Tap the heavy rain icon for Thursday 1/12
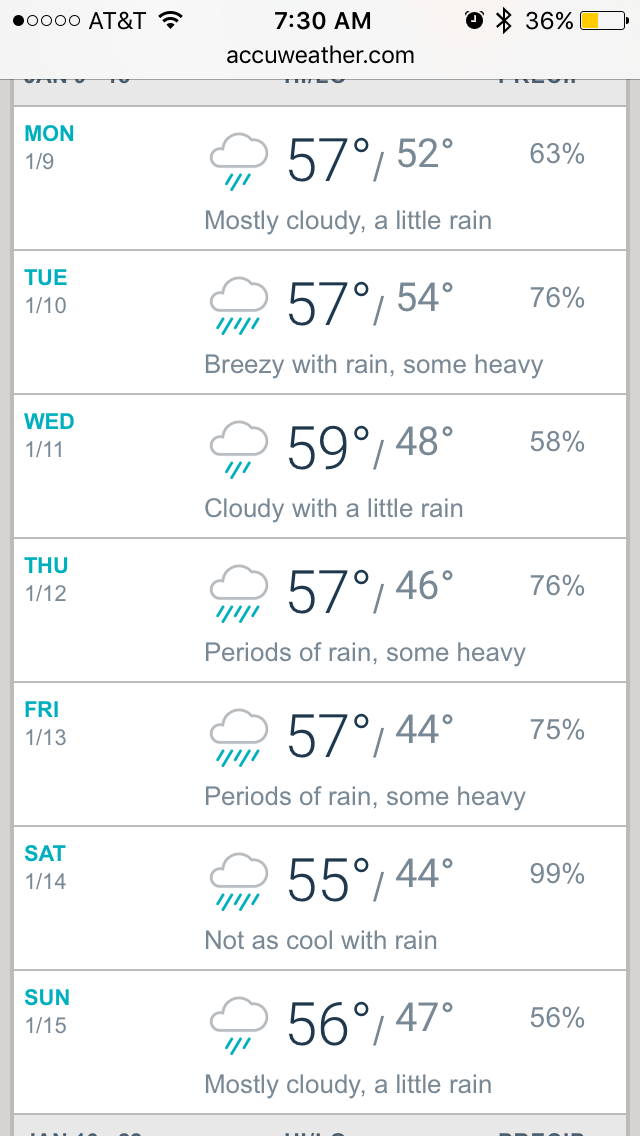 click(x=239, y=593)
